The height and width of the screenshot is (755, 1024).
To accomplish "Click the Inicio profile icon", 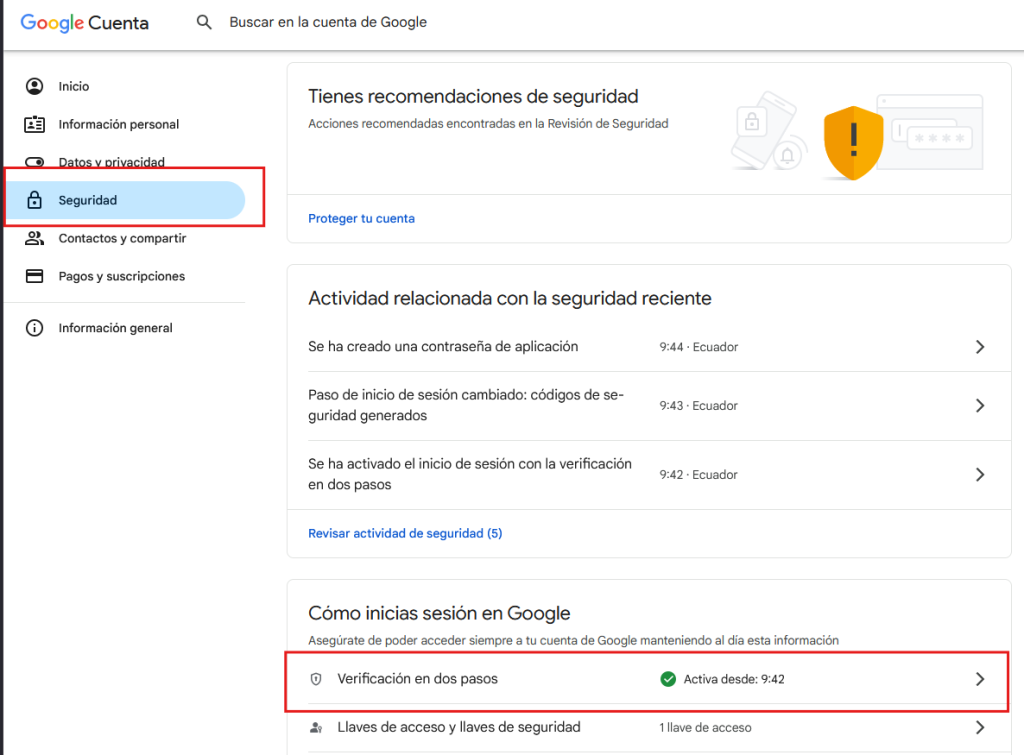I will click(x=35, y=87).
